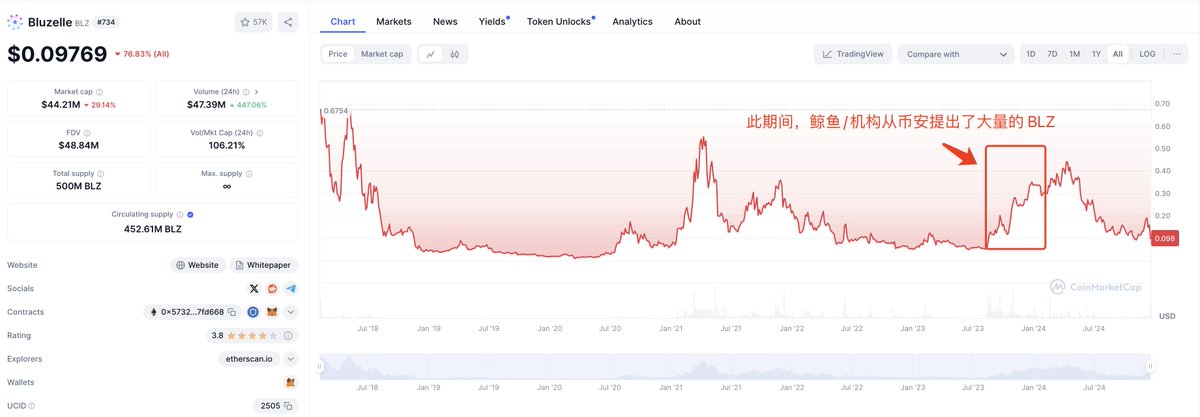The image size is (1200, 417).
Task: Click the chart overview range strip
Action: (x=735, y=366)
